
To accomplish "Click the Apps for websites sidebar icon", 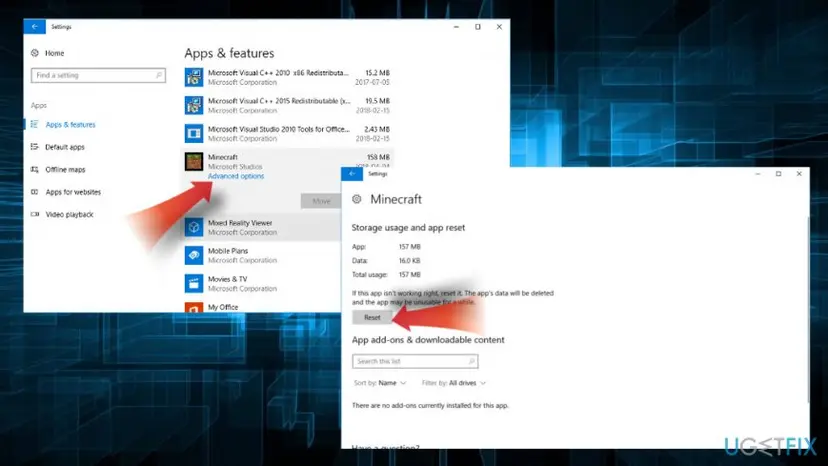I will 34,192.
